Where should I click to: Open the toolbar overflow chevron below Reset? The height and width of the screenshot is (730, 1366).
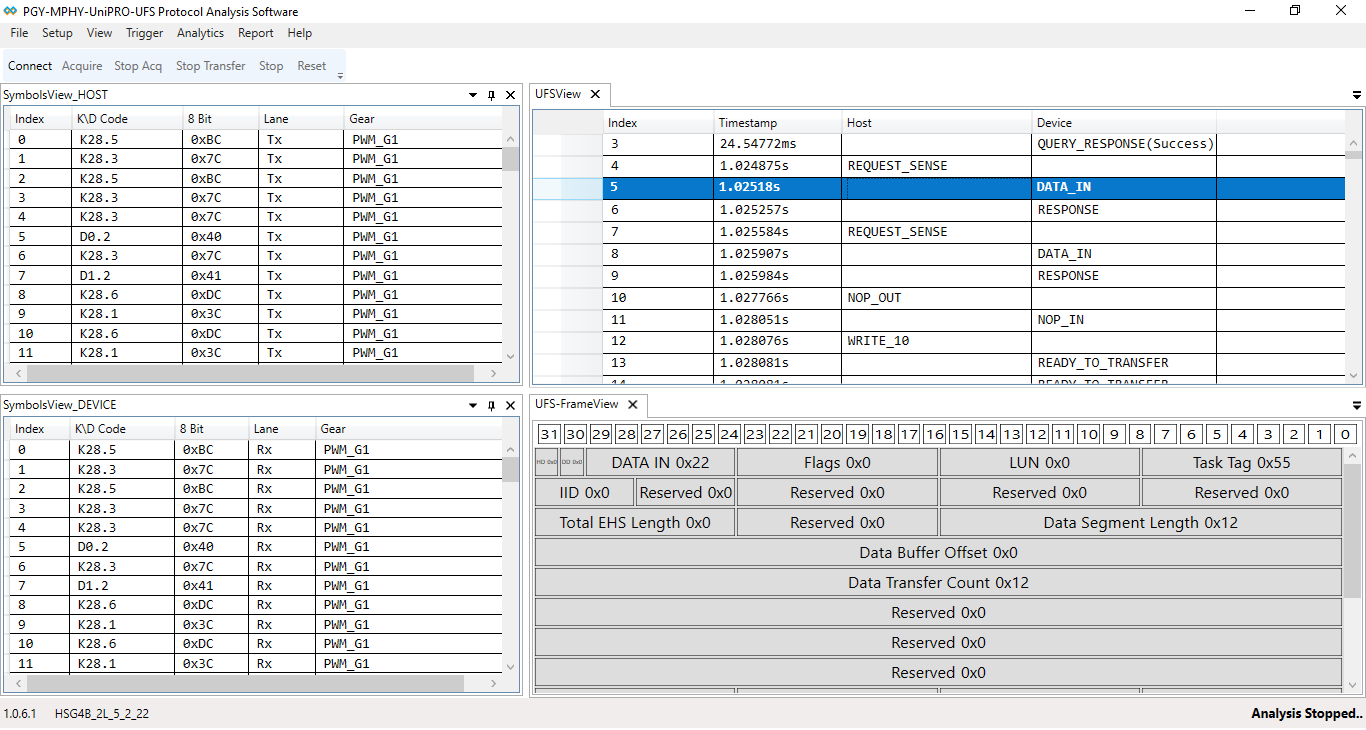338,73
